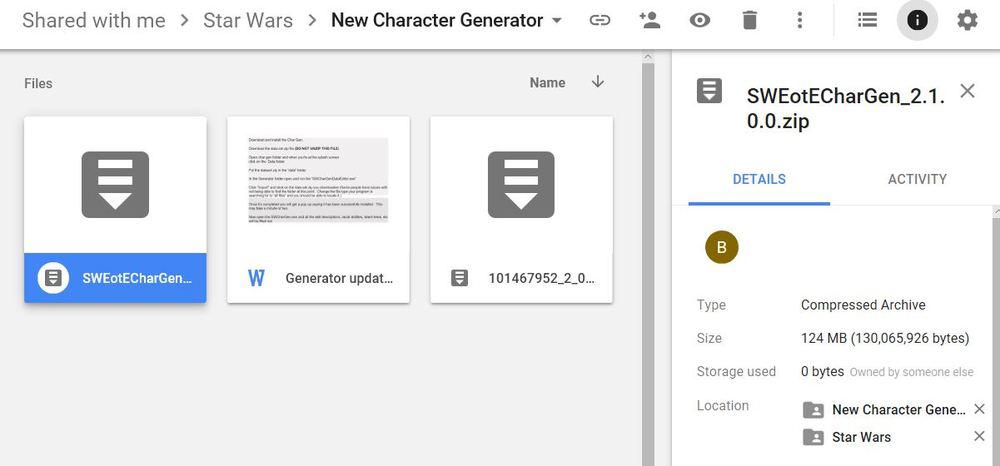This screenshot has height=466, width=1000.
Task: Remove New Character Generator location entry
Action: click(979, 409)
